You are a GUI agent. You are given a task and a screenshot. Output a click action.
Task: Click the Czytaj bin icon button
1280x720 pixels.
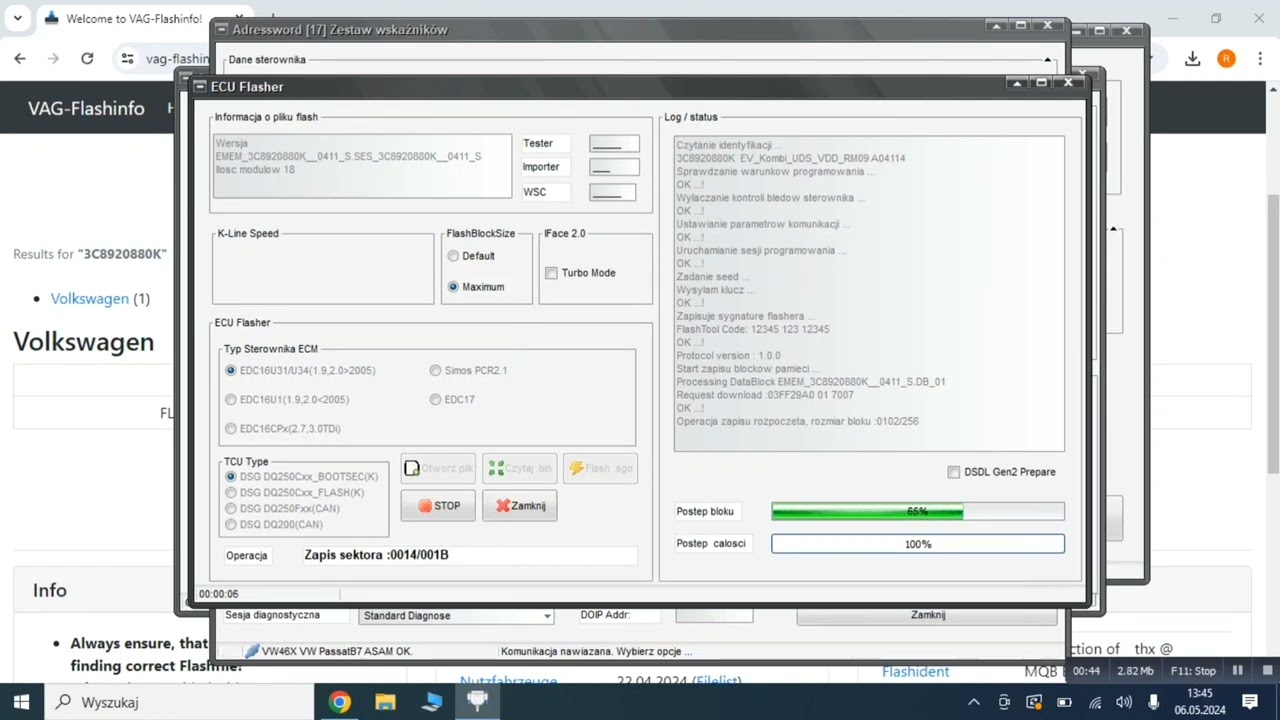[520, 468]
